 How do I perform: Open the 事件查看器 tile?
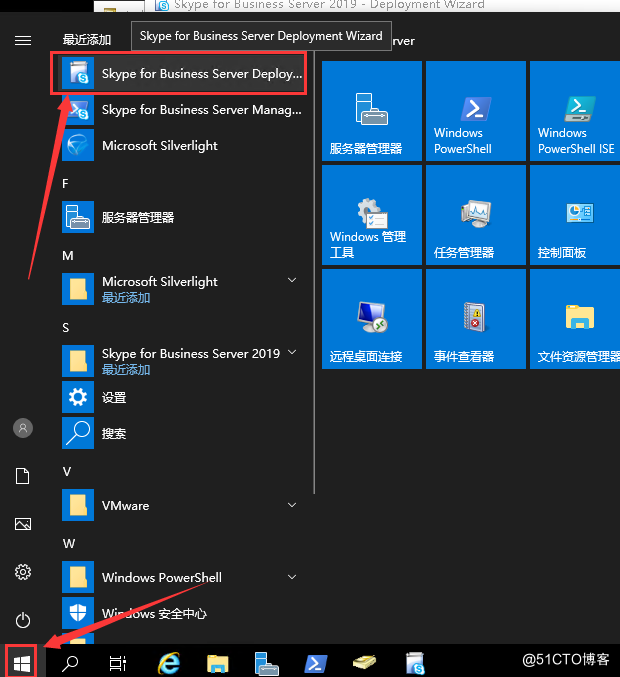point(476,319)
